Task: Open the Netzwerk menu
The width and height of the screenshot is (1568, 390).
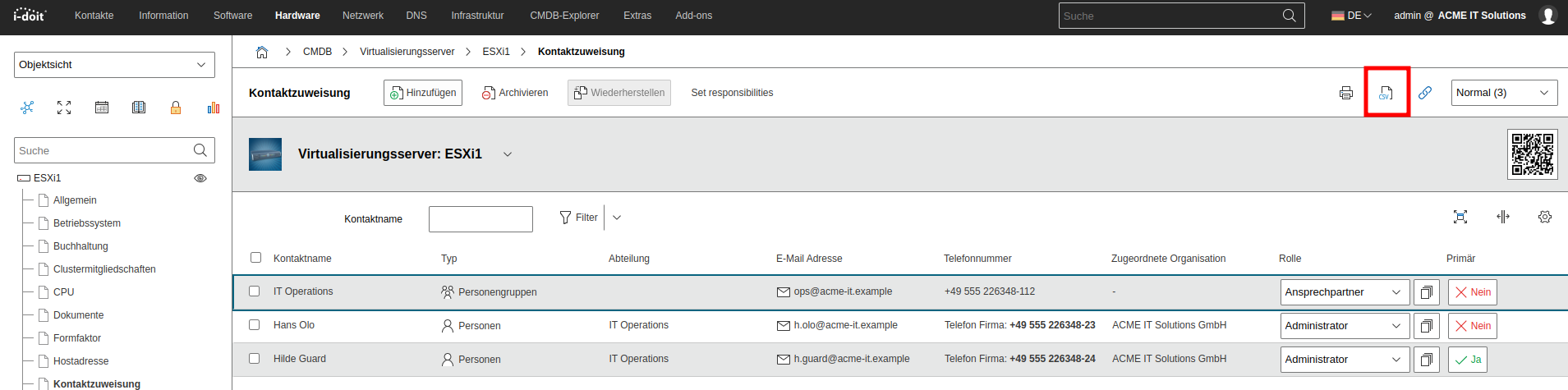Action: (362, 16)
